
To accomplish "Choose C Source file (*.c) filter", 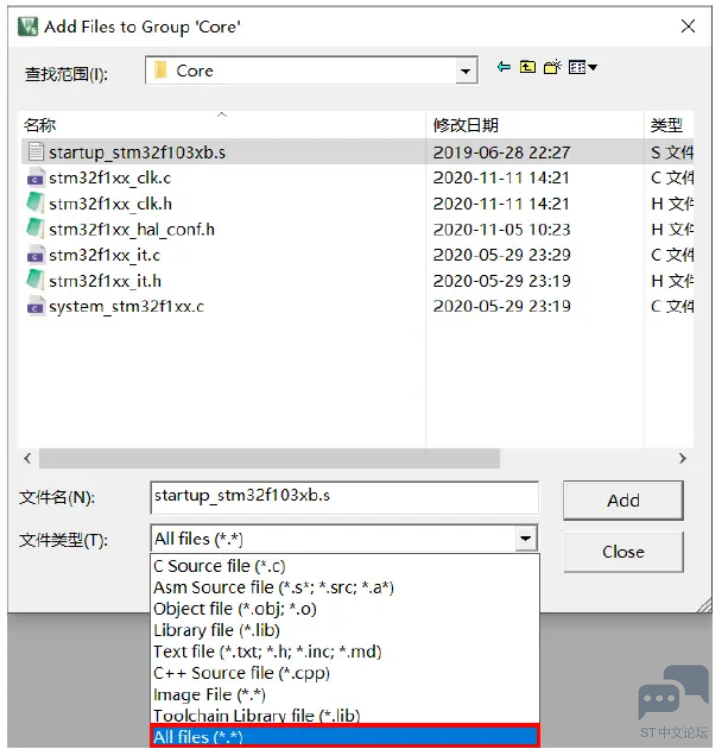I will (345, 566).
